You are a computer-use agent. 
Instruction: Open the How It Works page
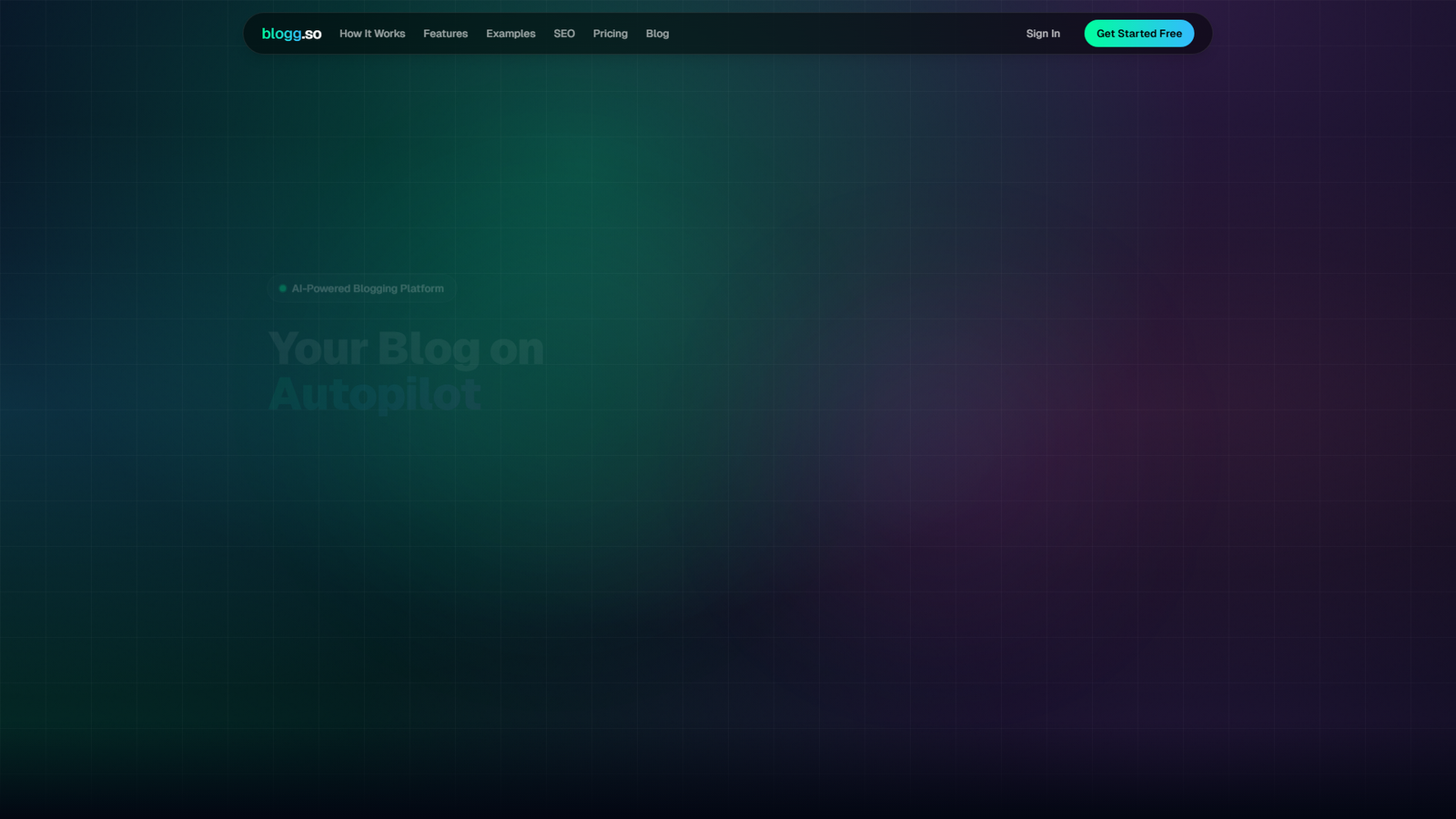pyautogui.click(x=372, y=34)
